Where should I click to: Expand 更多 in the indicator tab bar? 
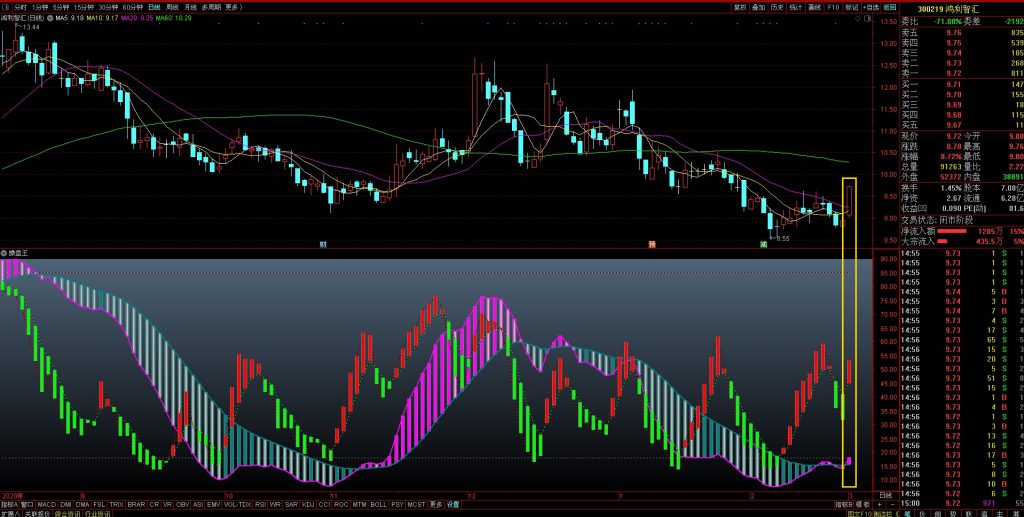pyautogui.click(x=436, y=504)
